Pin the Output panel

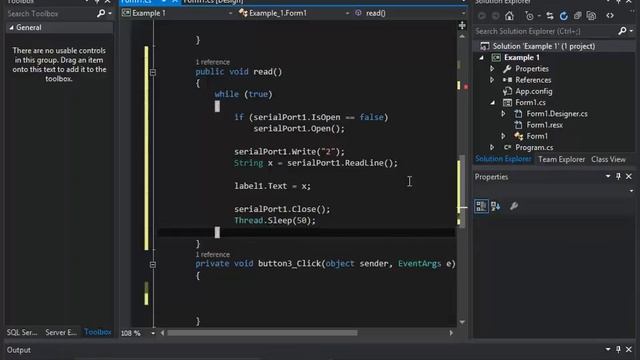point(618,349)
